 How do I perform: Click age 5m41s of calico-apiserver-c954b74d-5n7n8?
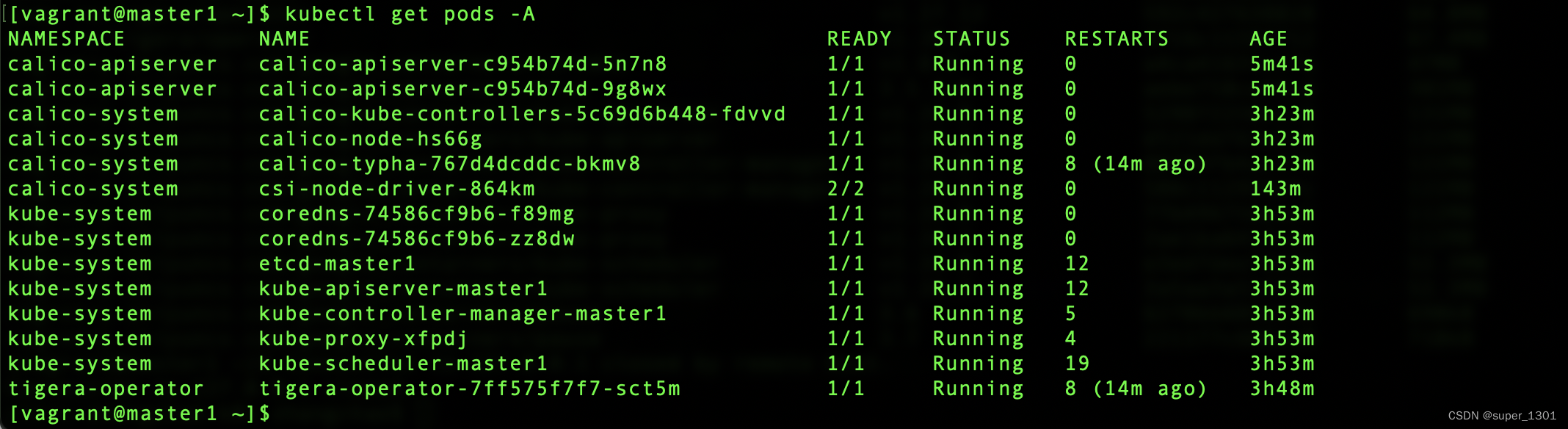coord(1282,64)
